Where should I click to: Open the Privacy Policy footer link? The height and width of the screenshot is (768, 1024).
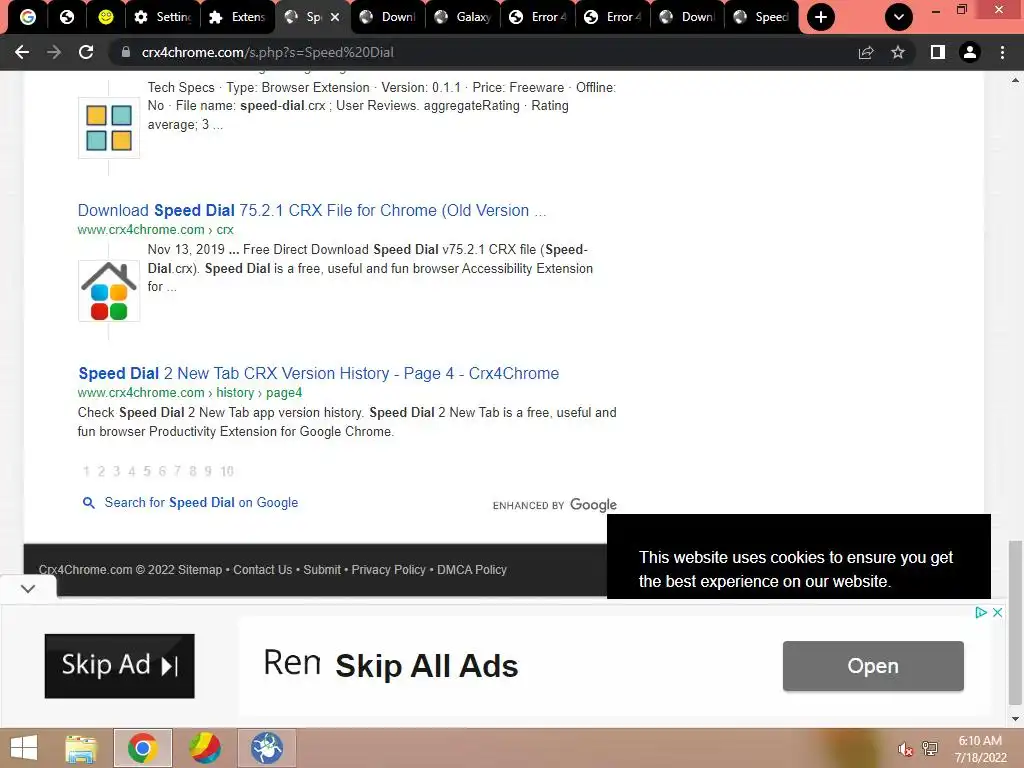point(389,569)
